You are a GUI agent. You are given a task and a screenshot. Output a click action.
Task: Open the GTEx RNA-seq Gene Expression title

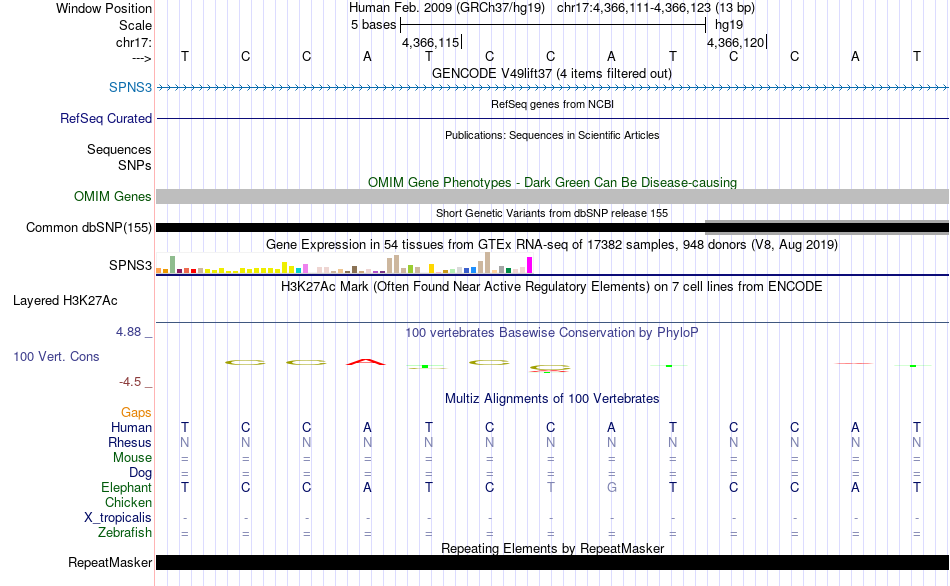[552, 244]
